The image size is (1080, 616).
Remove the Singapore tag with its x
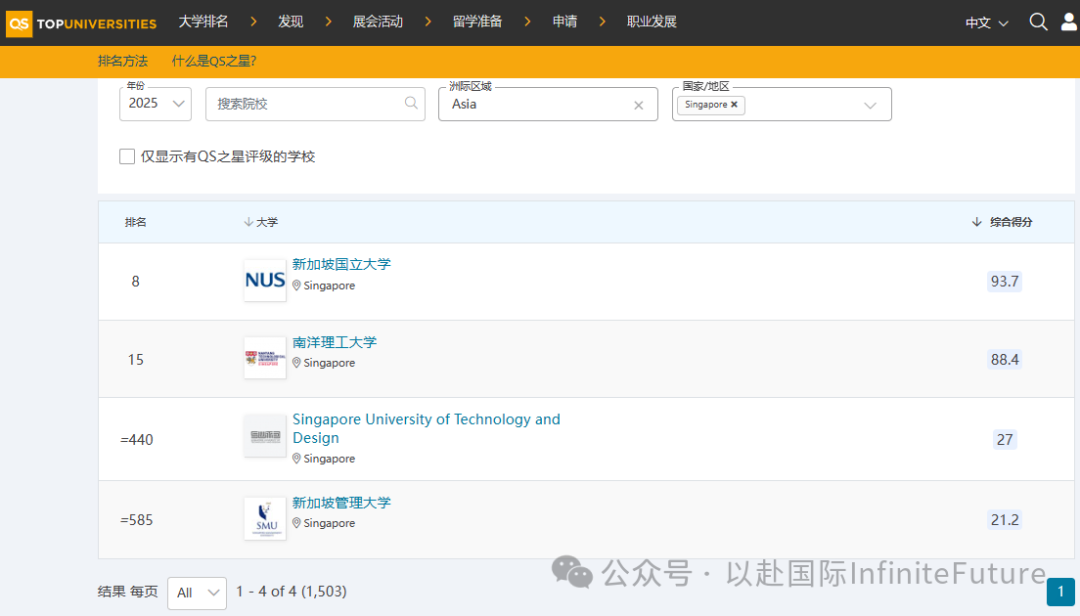[734, 104]
